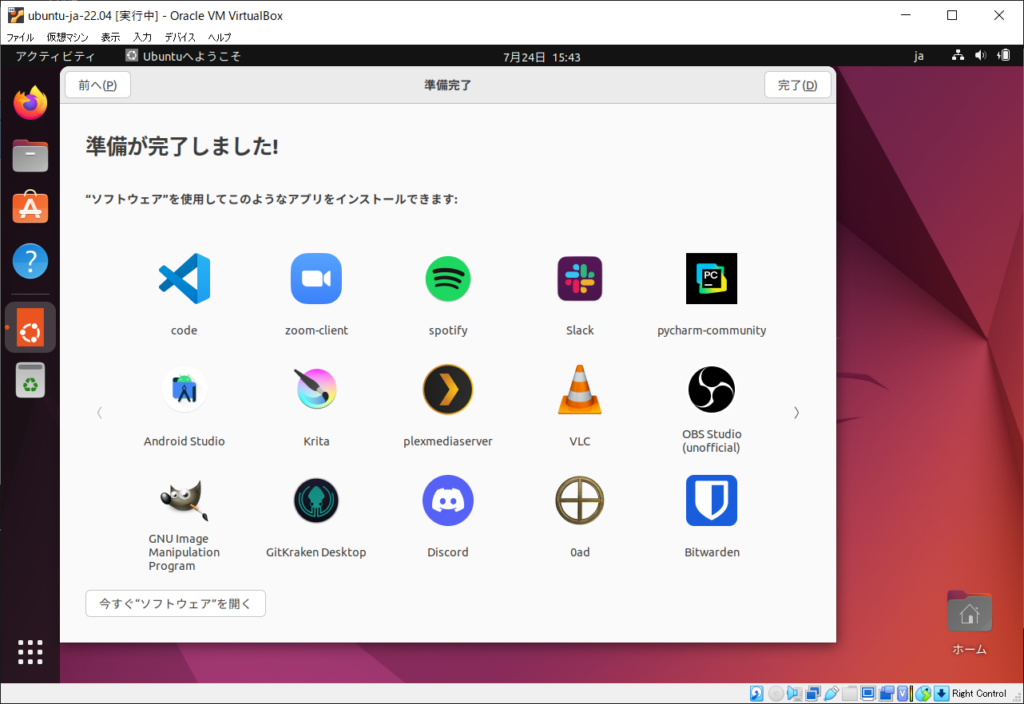Click the 'code' app label
The width and height of the screenshot is (1024, 704).
pos(184,330)
